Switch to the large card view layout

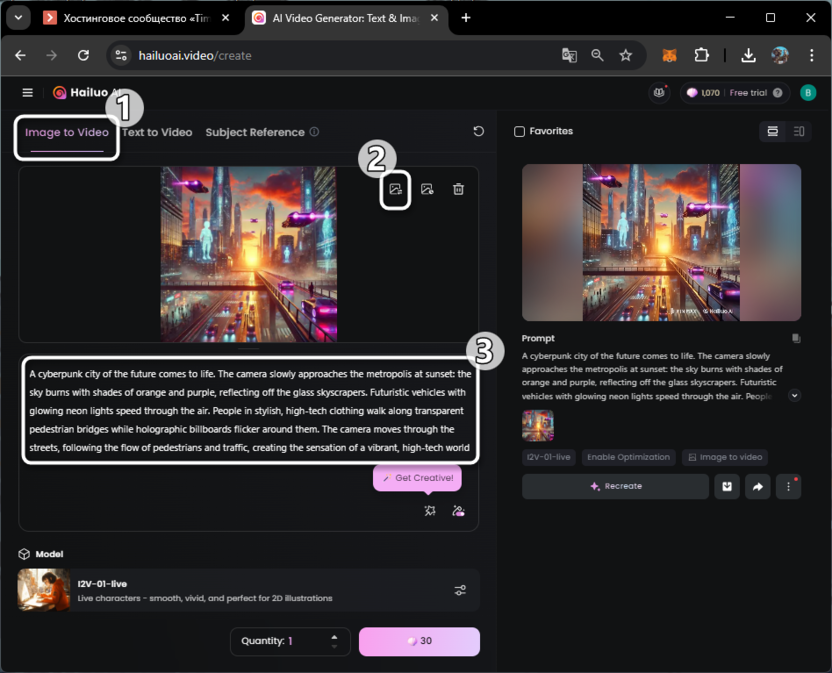click(772, 132)
